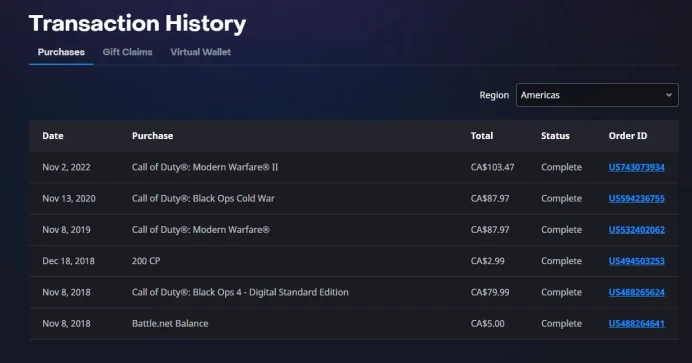
Task: Click Call of Duty: Black Ops Cold War purchase
Action: click(x=203, y=198)
